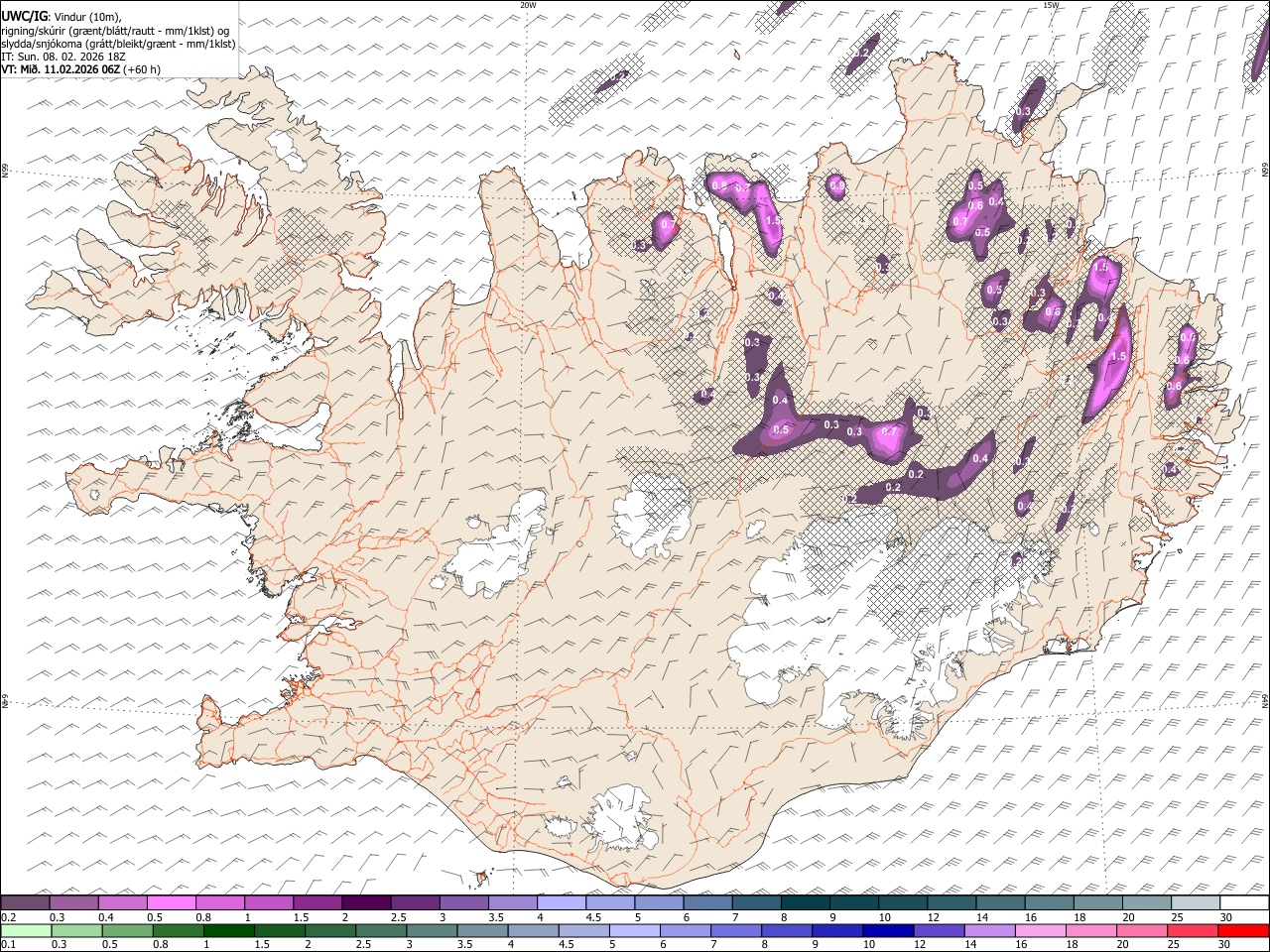Image resolution: width=1270 pixels, height=952 pixels.
Task: Pick top-row dark purple swatch starting at 2
Action: pyautogui.click(x=366, y=903)
